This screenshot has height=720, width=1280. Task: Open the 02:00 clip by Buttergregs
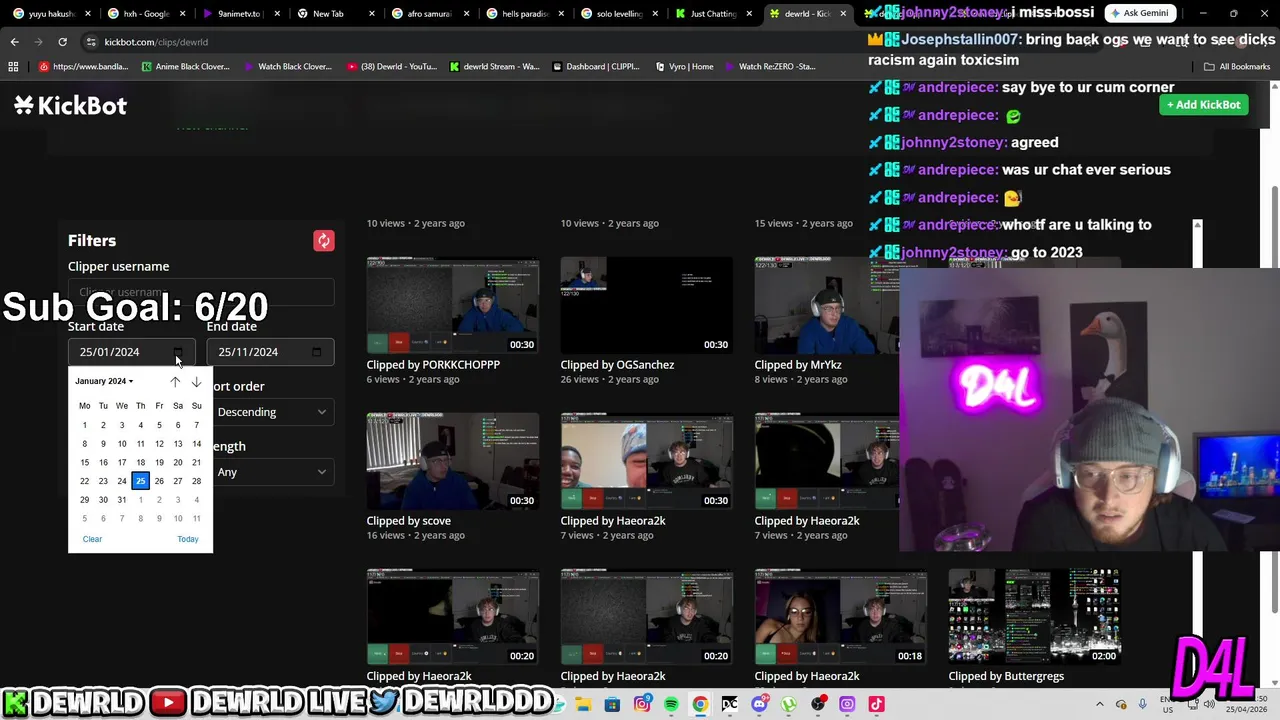click(x=1035, y=617)
